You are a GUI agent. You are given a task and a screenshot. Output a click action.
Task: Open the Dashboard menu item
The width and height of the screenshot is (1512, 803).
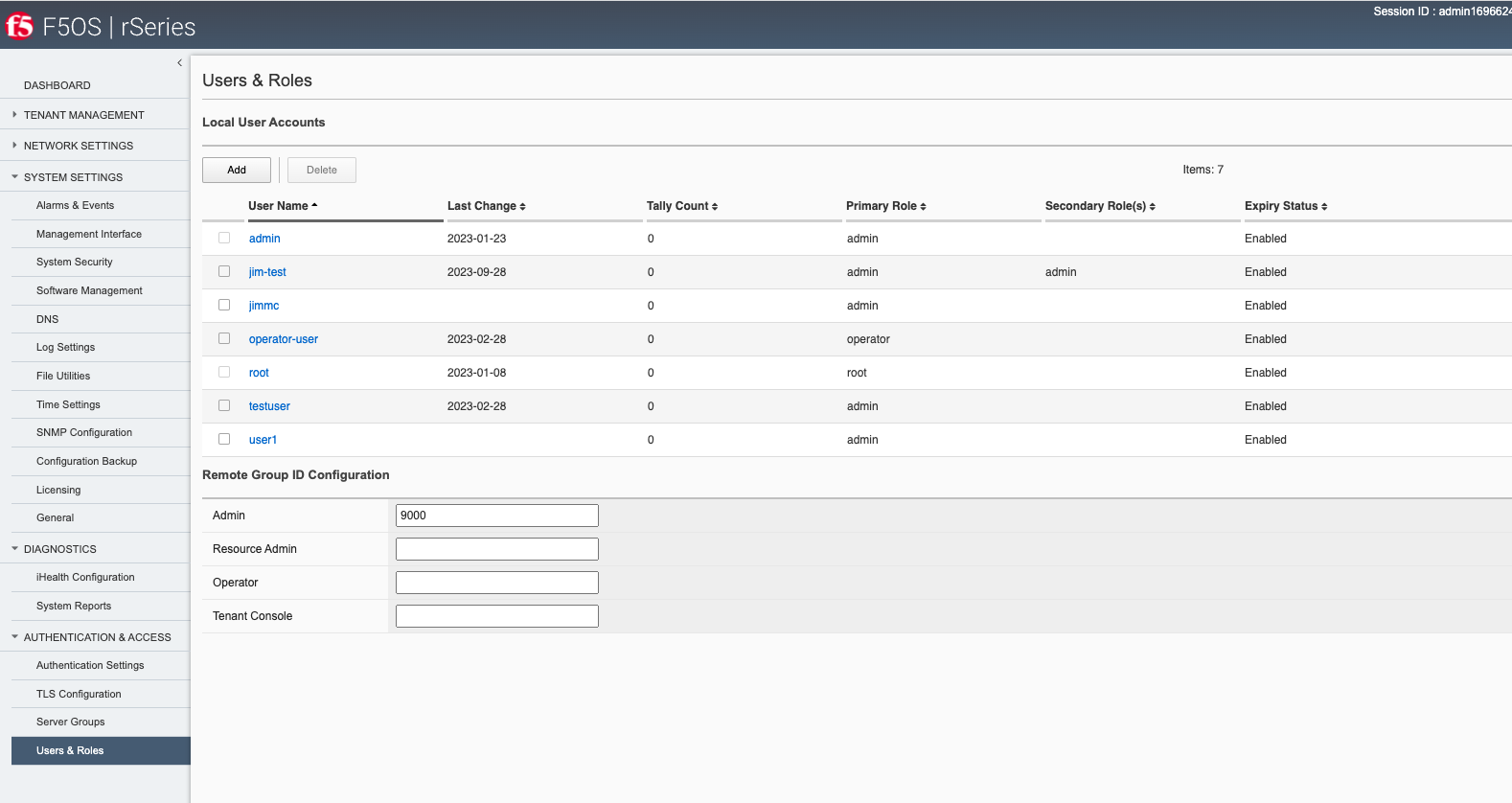[x=57, y=85]
